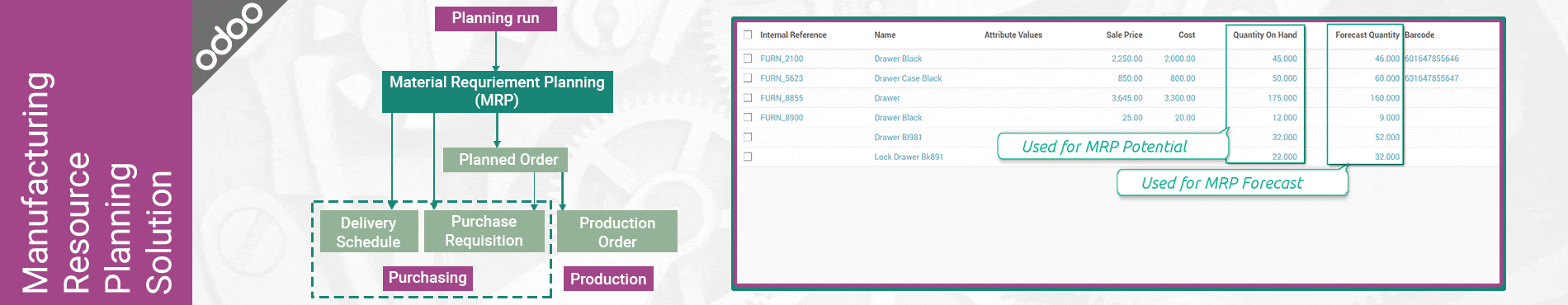Viewport: 1568px width, 305px height.
Task: Click on-hand quantity 175.000
Action: click(x=1282, y=98)
